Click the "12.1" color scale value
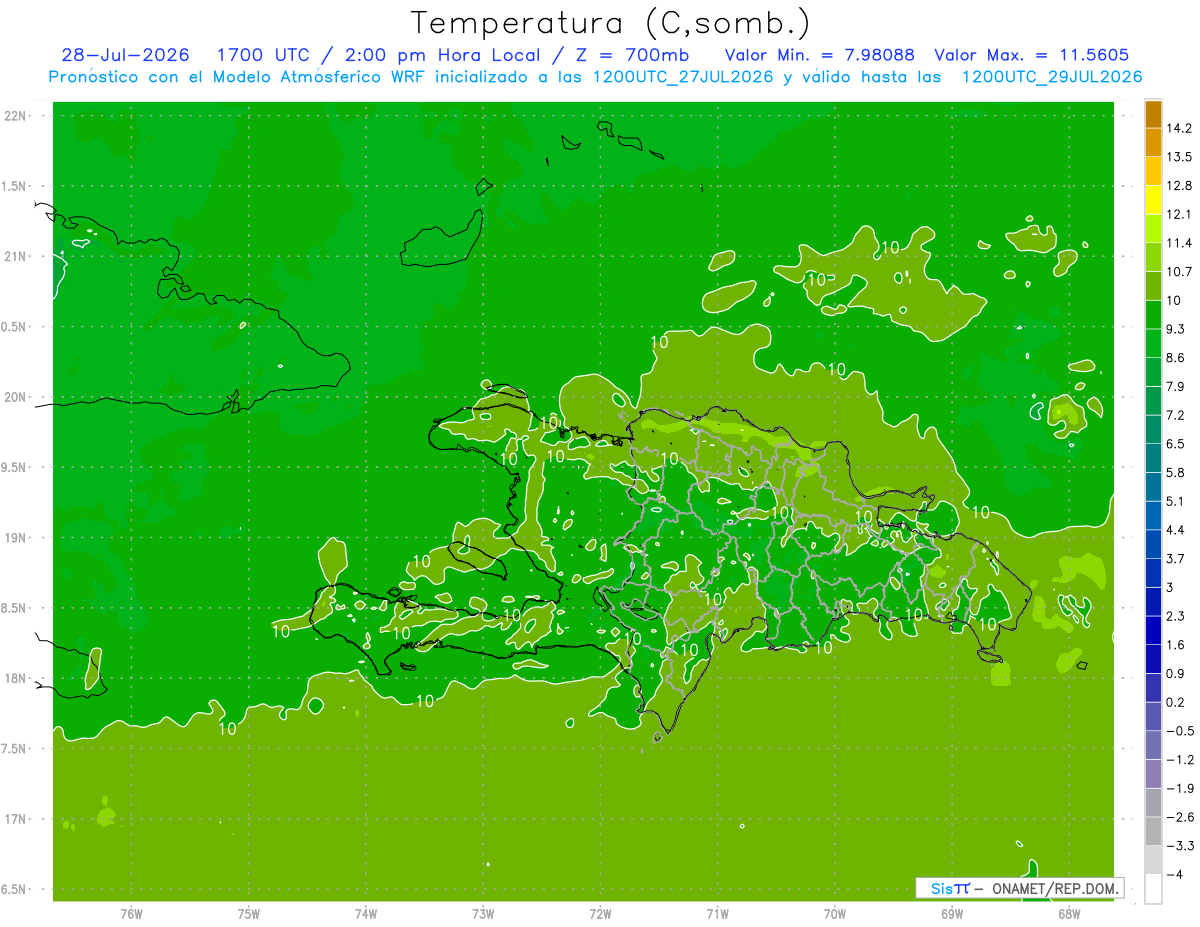The height and width of the screenshot is (927, 1200). click(1180, 214)
